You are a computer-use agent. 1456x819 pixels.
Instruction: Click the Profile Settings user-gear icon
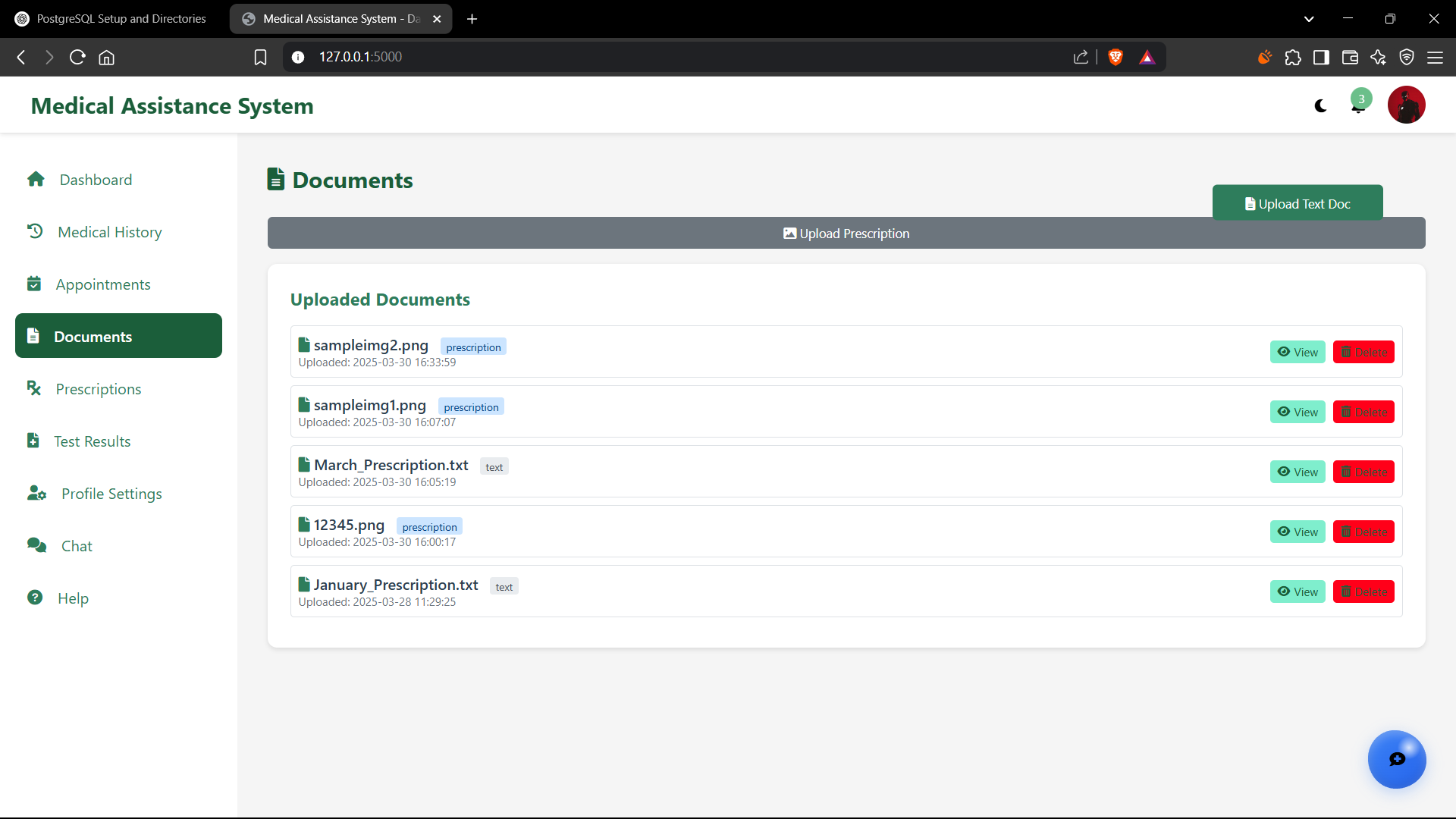point(36,493)
